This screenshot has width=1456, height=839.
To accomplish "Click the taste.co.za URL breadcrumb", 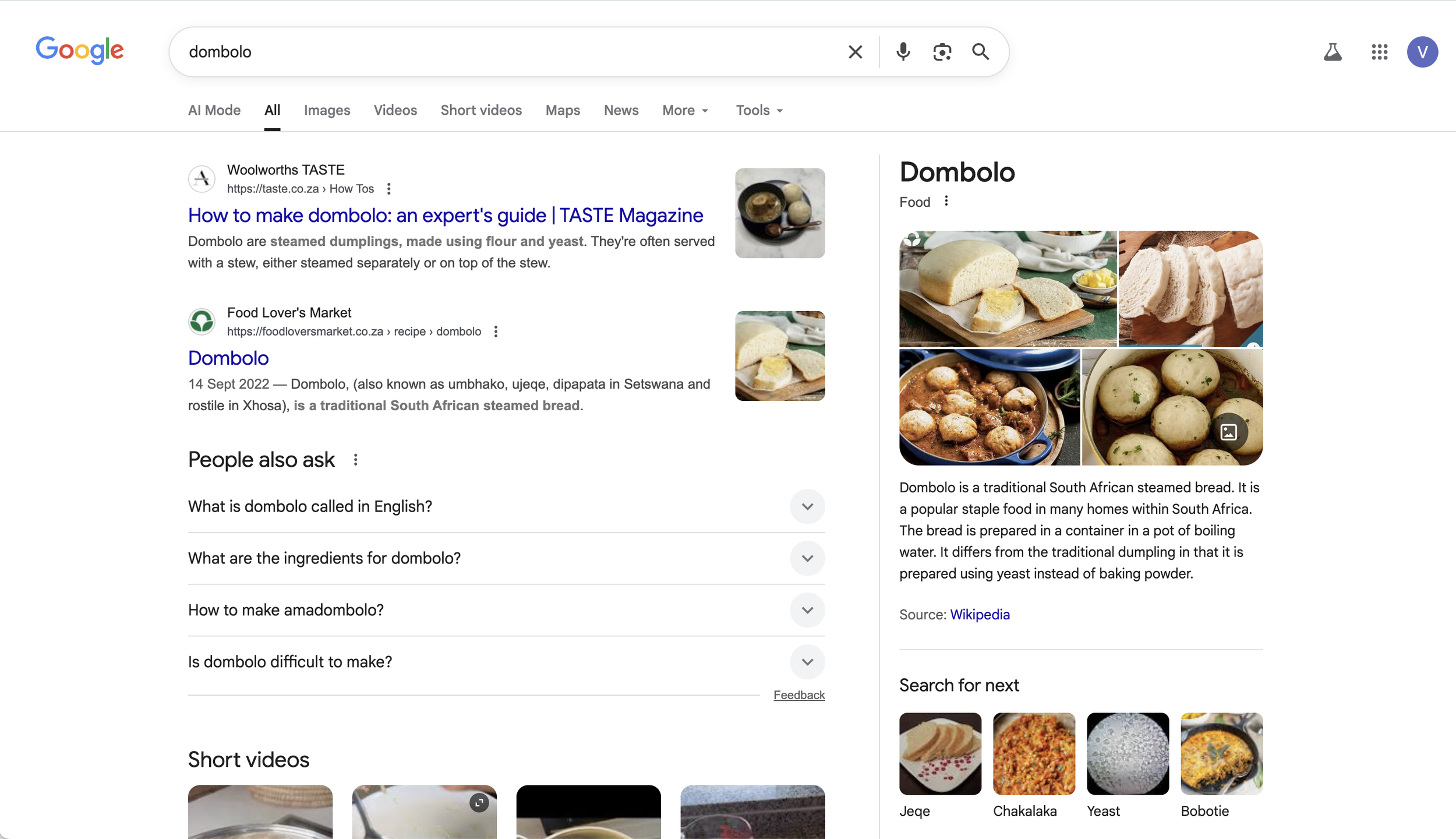I will click(x=301, y=189).
